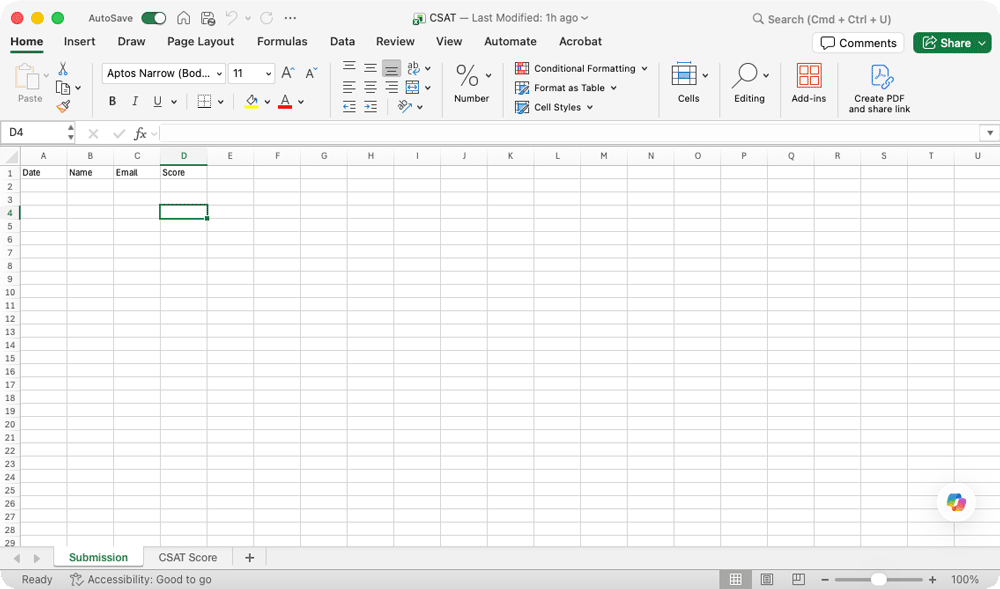Screen dimensions: 1000x589
Task: Toggle italic formatting
Action: pos(135,101)
